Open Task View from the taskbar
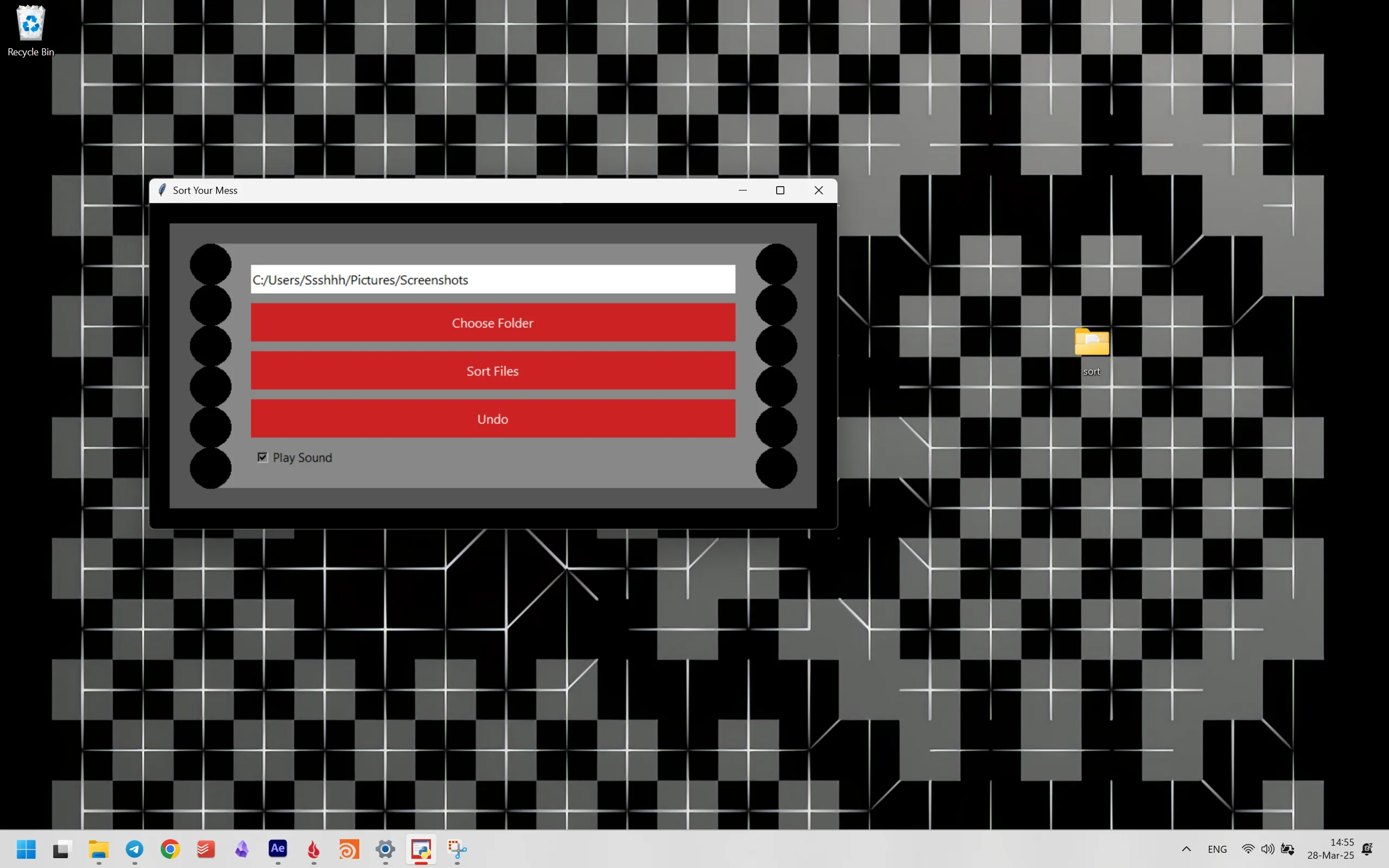 (x=62, y=849)
